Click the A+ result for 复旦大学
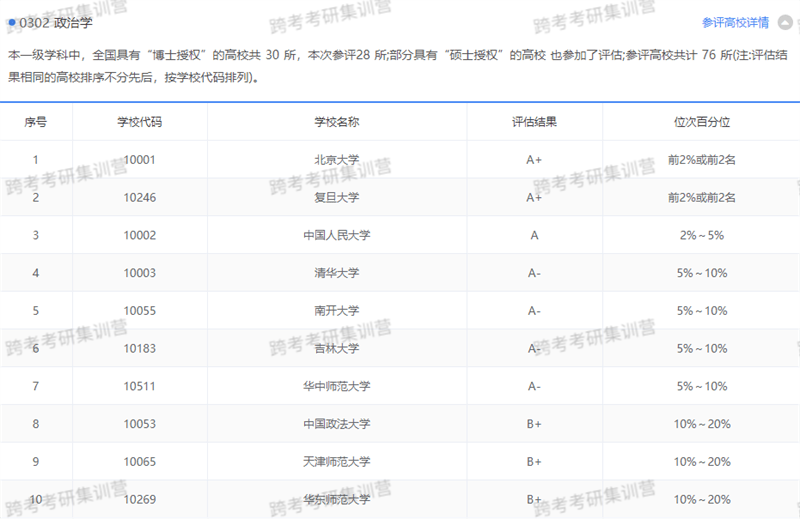Viewport: 800px width, 519px height. 534,197
